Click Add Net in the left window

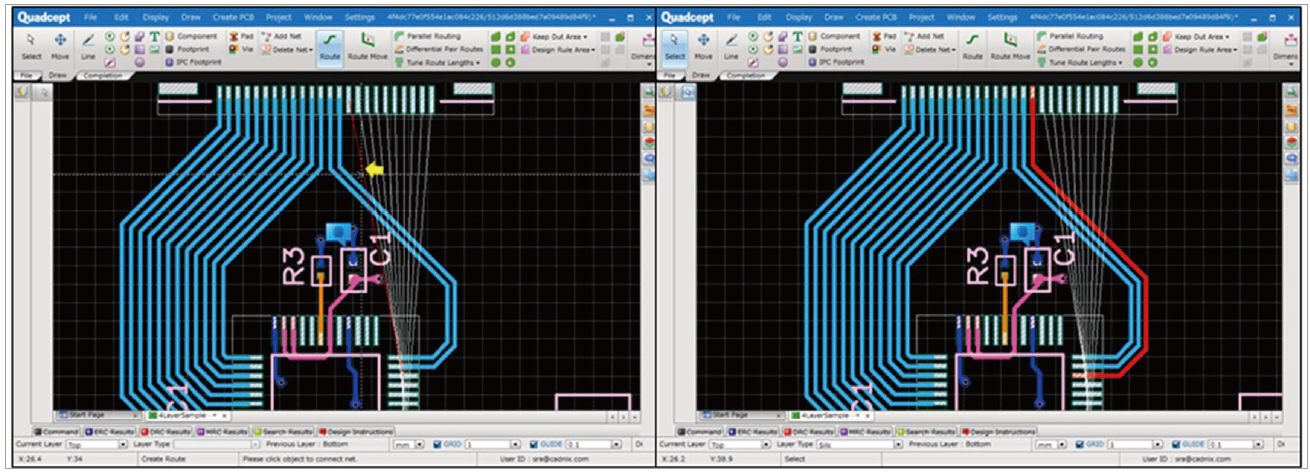point(282,36)
